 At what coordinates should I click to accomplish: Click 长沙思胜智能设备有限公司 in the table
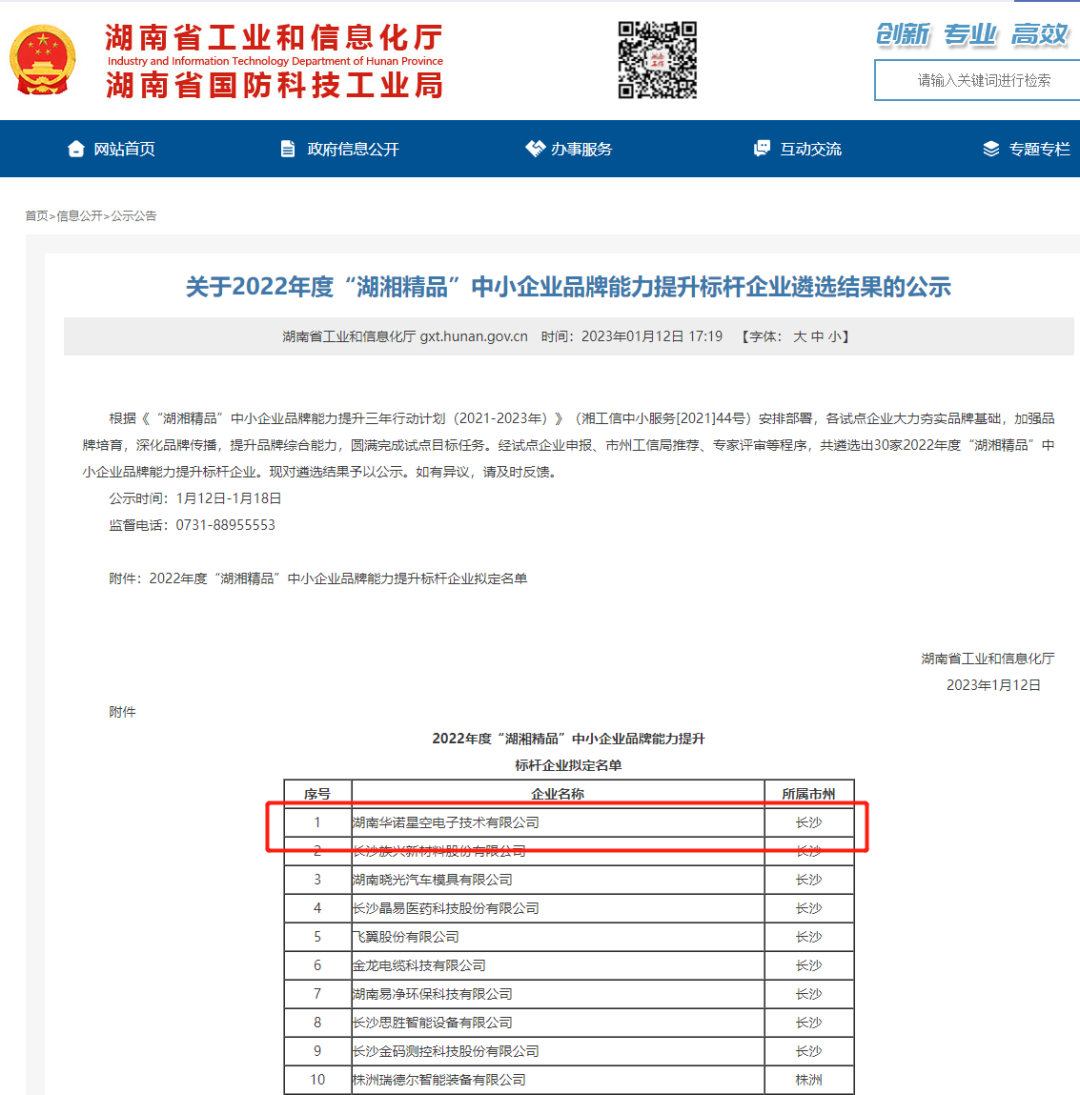(x=432, y=1023)
